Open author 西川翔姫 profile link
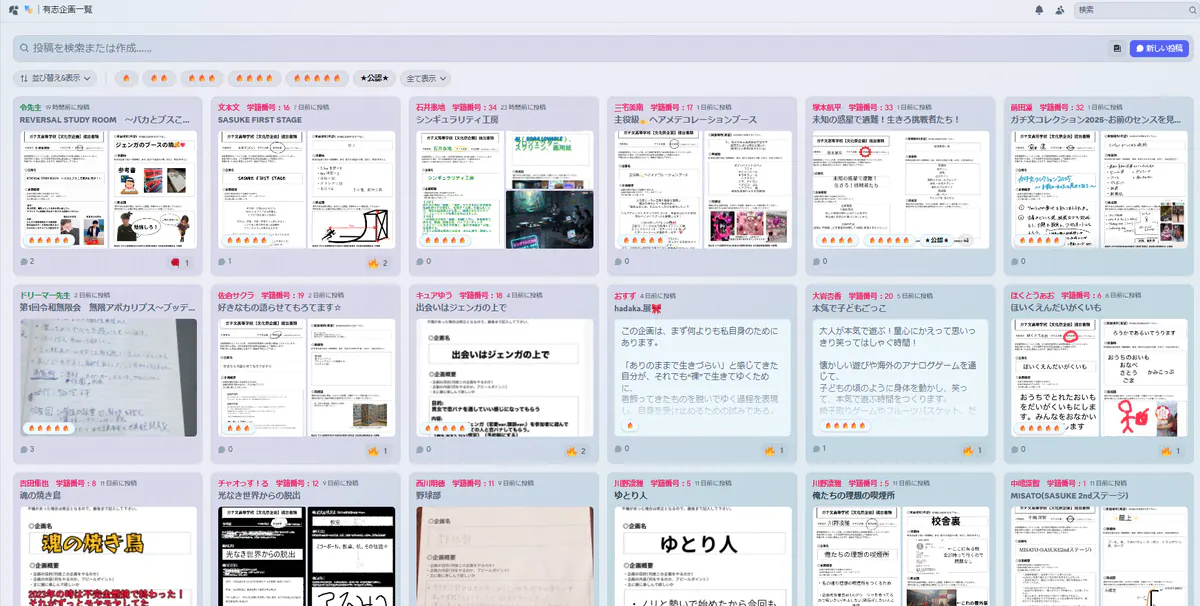Image resolution: width=1200 pixels, height=606 pixels. [430, 483]
